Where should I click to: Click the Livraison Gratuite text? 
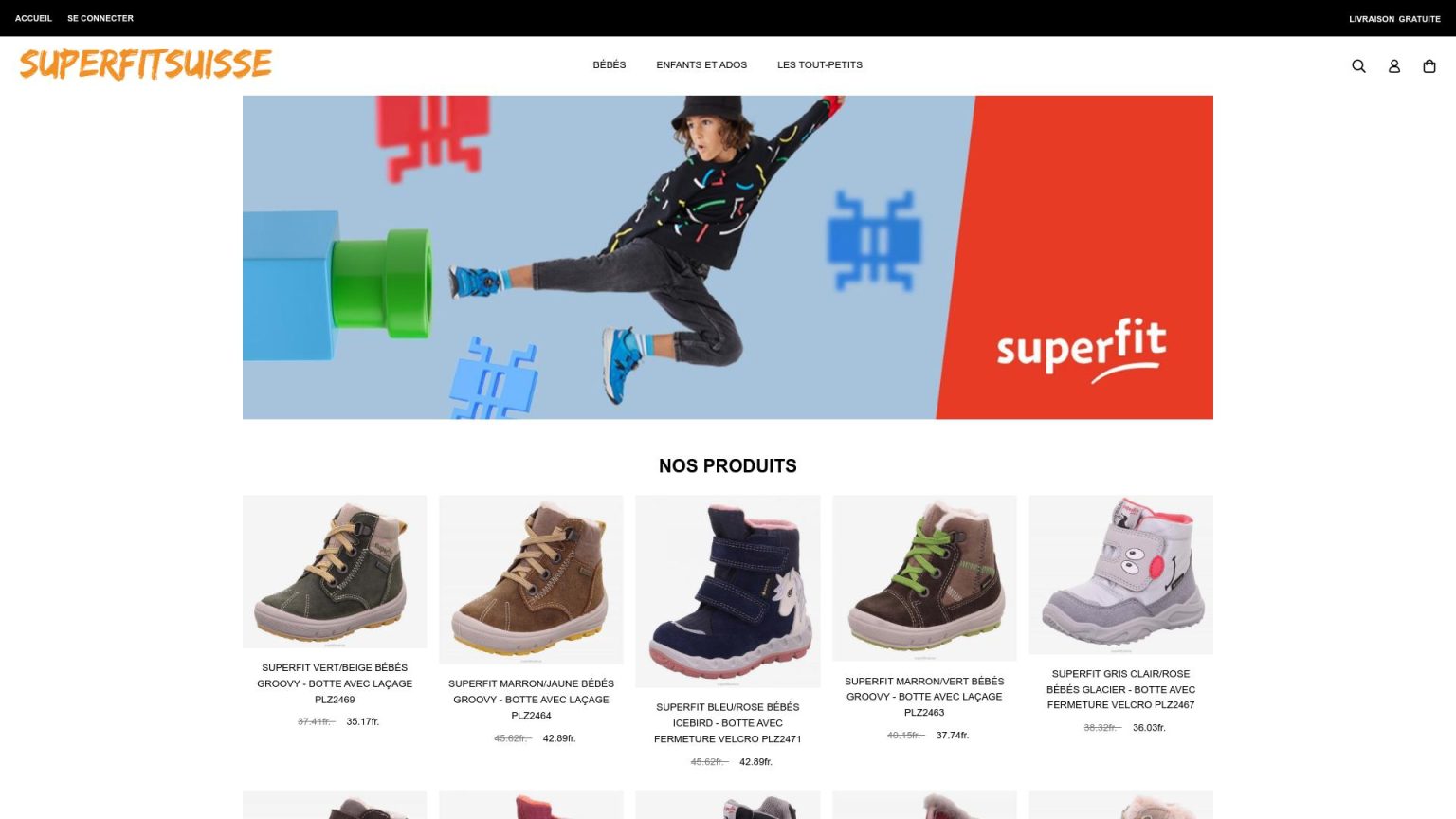pos(1394,19)
